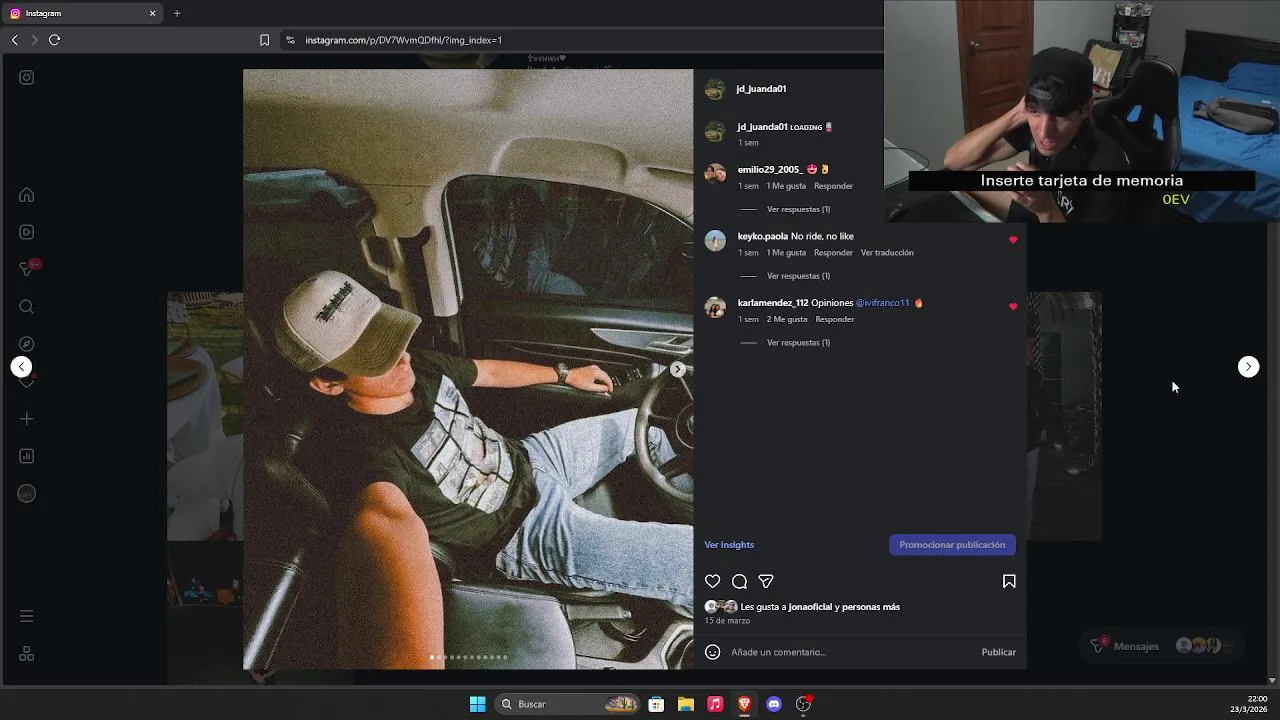View '2 Me gusta' on karlamendez_112's comment
1280x720 pixels.
pos(787,320)
